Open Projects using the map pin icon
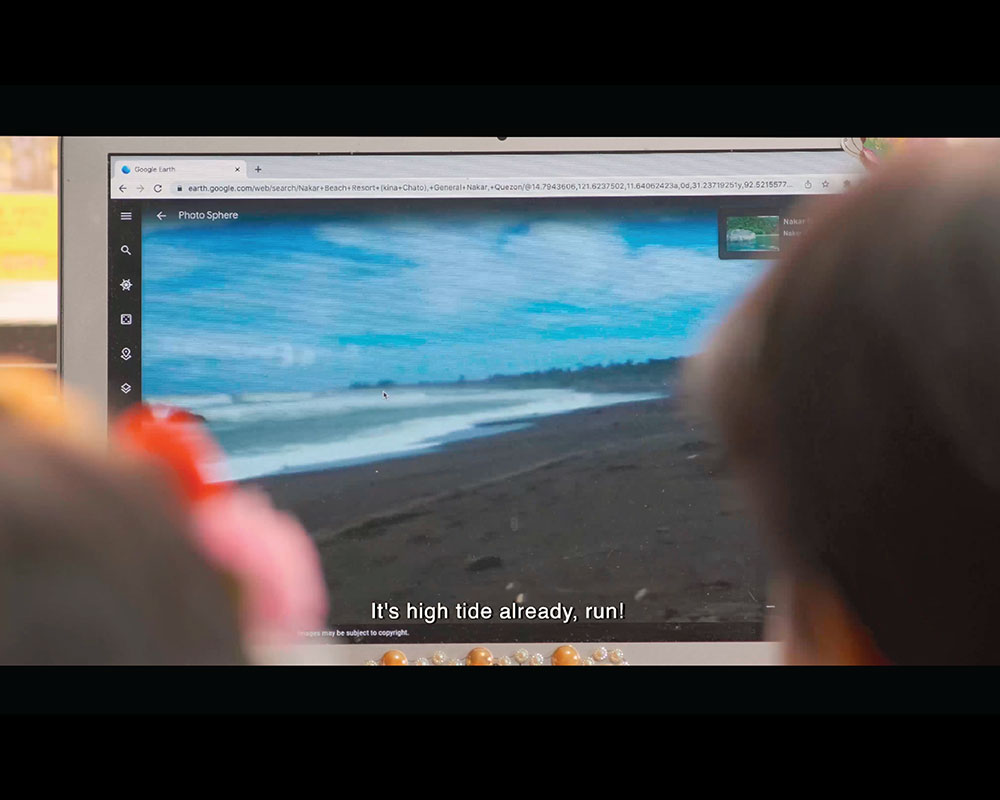The height and width of the screenshot is (800, 1000). tap(126, 354)
